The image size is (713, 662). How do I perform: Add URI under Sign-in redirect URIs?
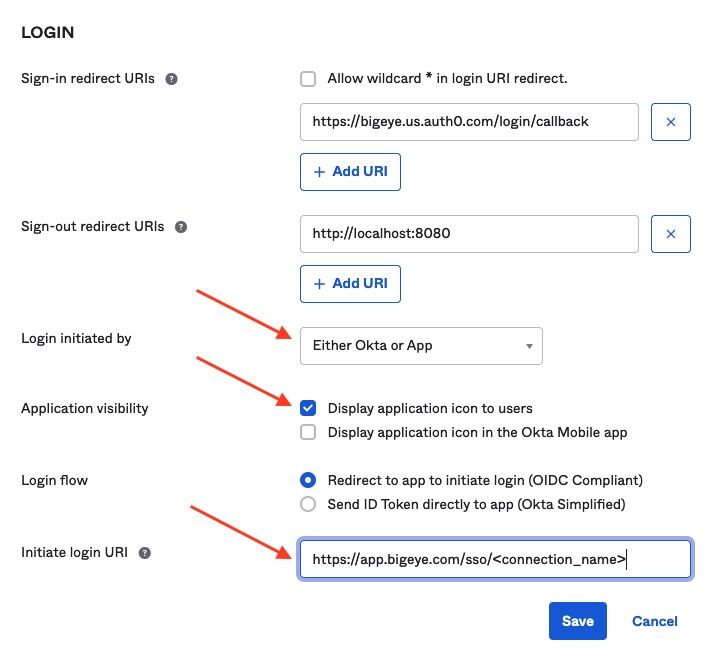coord(350,172)
